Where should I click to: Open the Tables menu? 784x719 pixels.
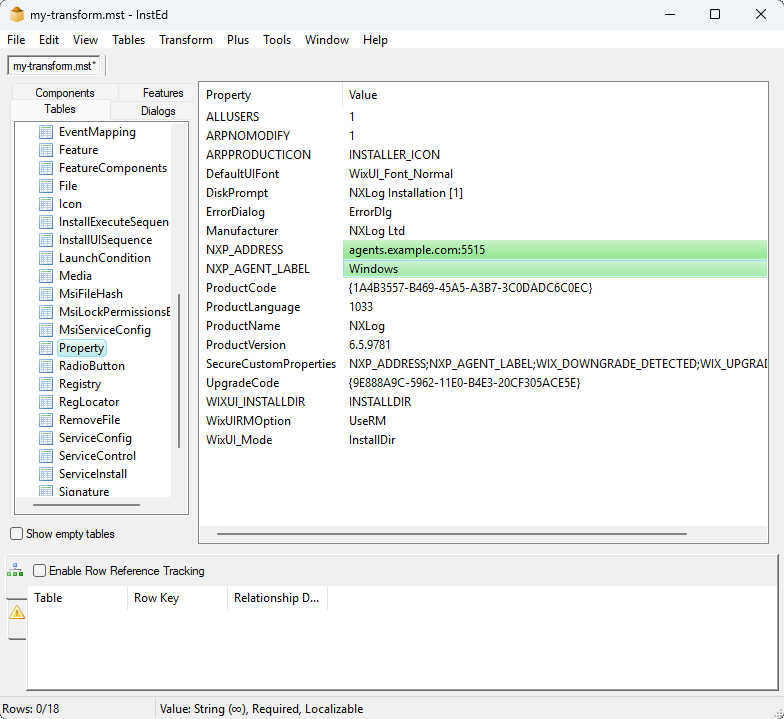[128, 40]
